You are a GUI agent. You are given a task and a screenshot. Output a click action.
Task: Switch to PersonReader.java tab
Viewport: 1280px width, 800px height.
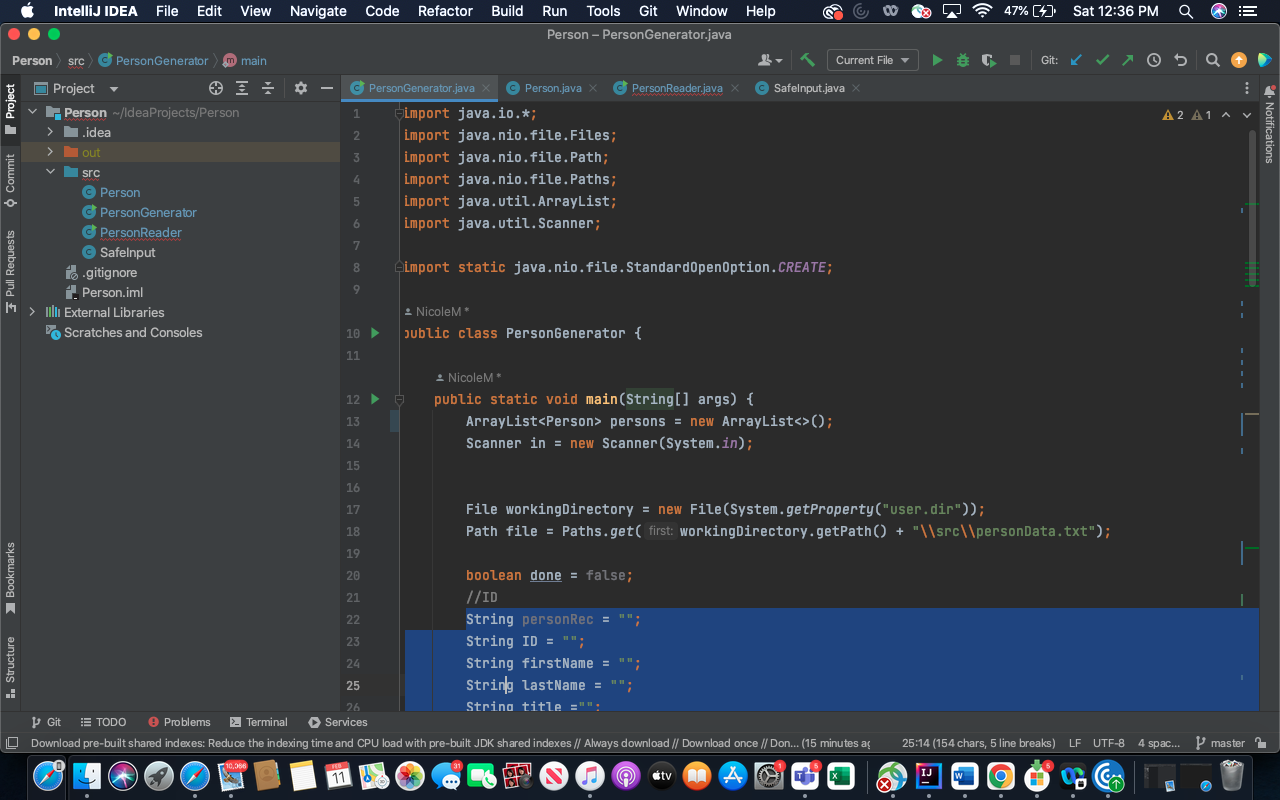(677, 88)
